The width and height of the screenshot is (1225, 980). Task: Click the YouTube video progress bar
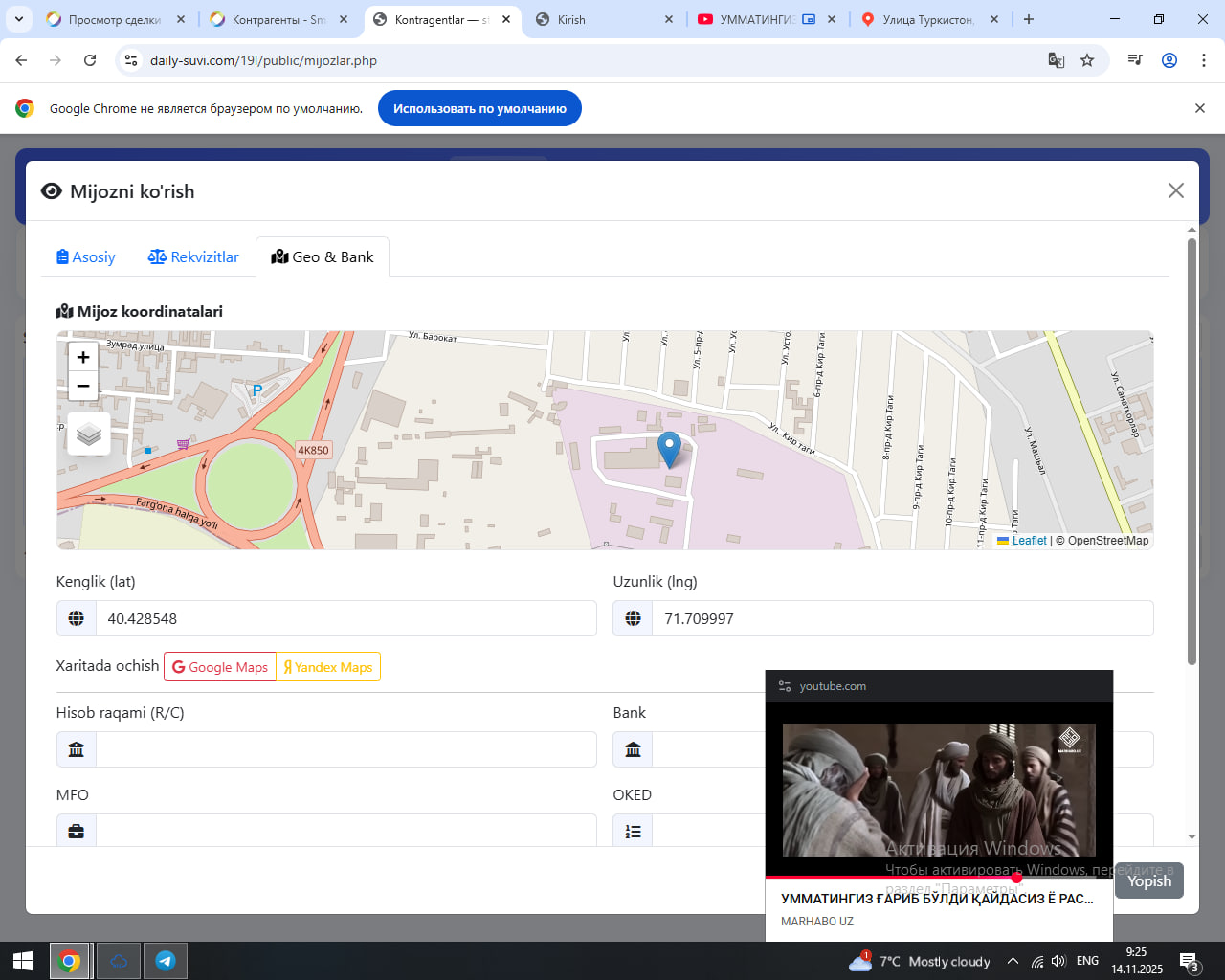click(890, 877)
